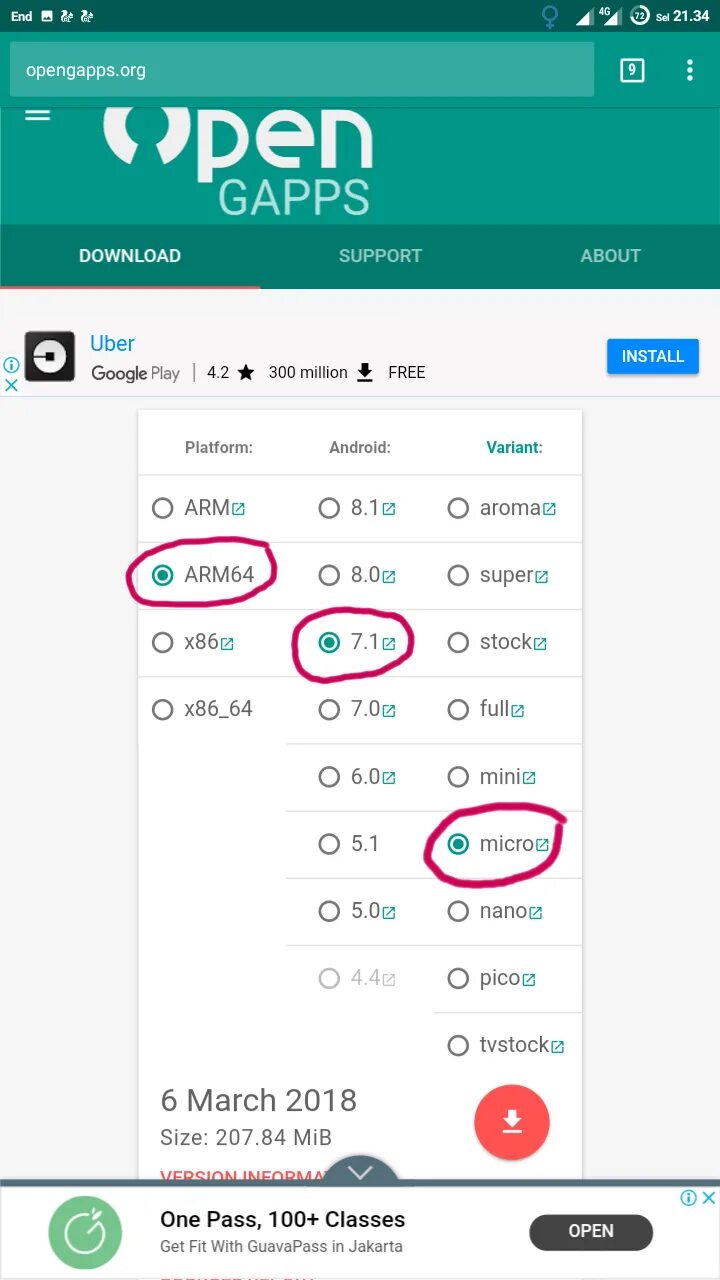Open the browser tab counter showing 9
Screen dimensions: 720x1280
pyautogui.click(x=632, y=70)
